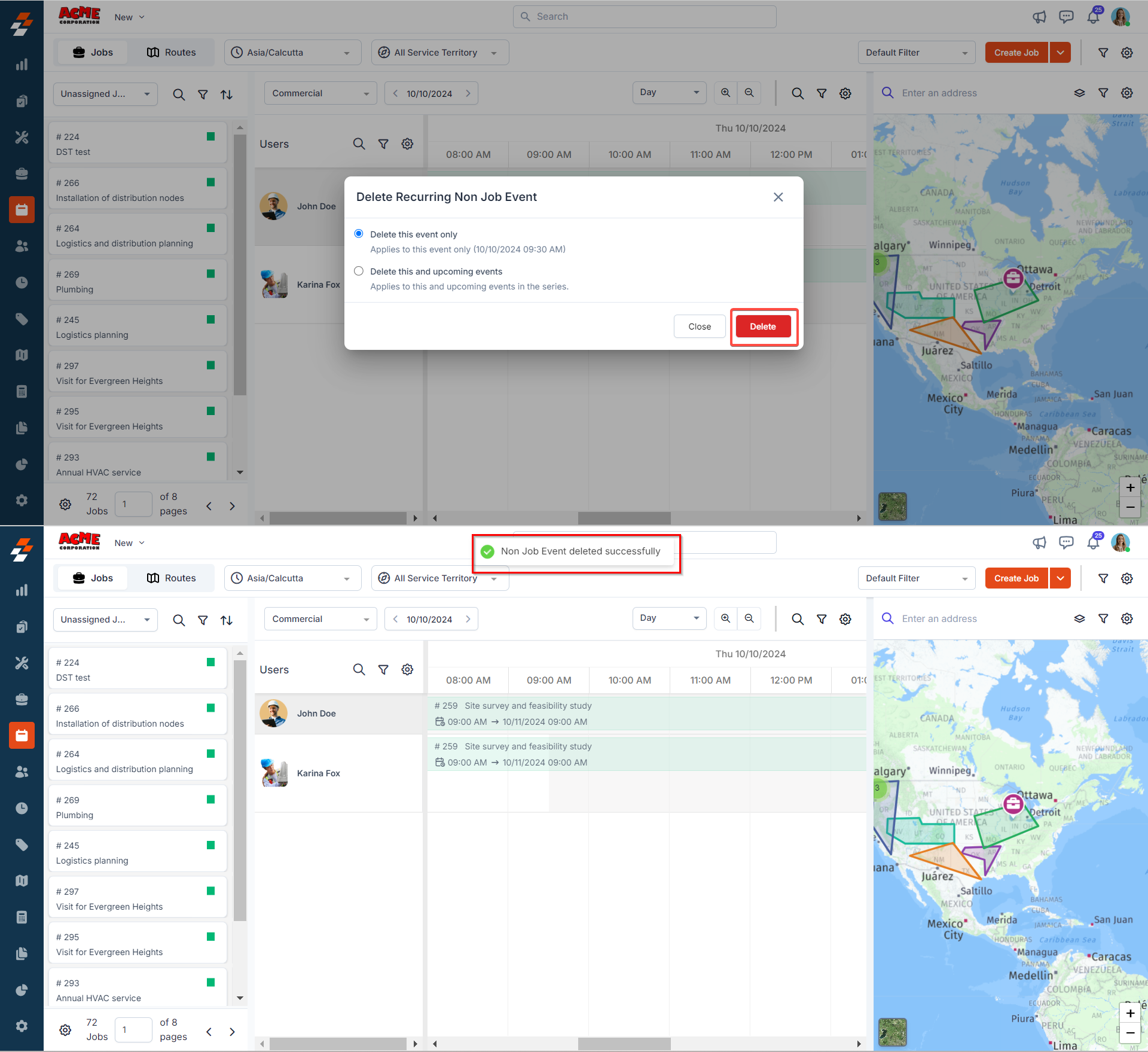
Task: Open job #259 in Karina Fox's timeline row
Action: [647, 754]
